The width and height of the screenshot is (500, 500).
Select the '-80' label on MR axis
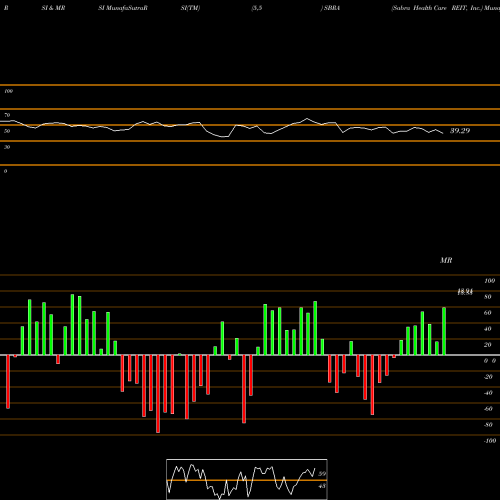coord(488,425)
